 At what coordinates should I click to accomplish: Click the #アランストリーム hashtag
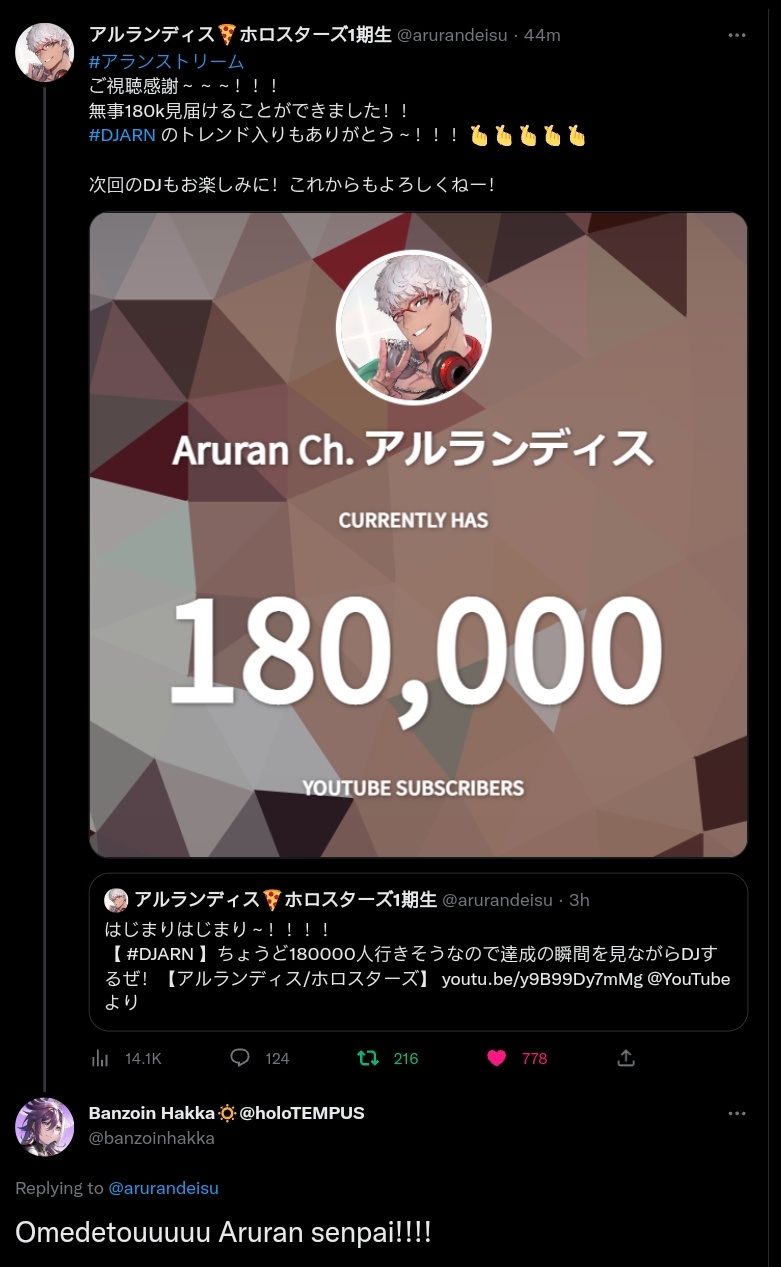[166, 61]
